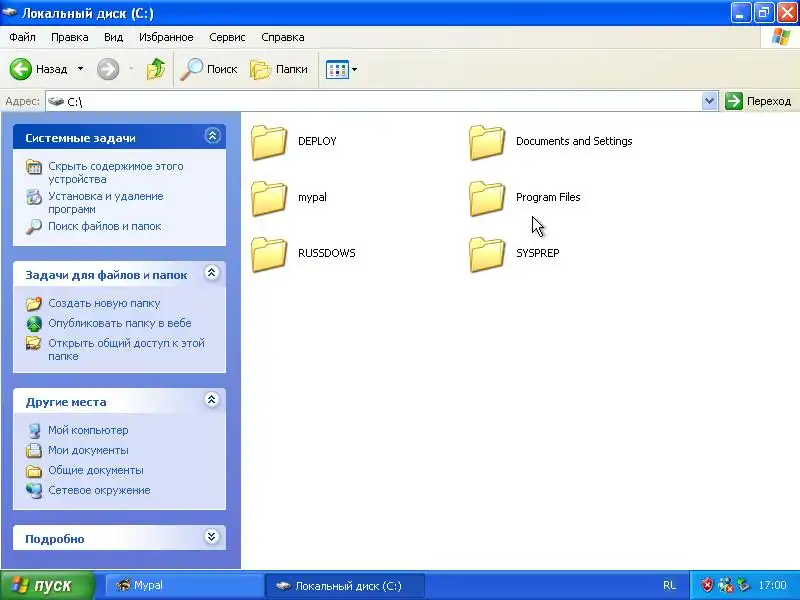Click the My Documents icon in sidebar
This screenshot has width=800, height=600.
[x=34, y=451]
